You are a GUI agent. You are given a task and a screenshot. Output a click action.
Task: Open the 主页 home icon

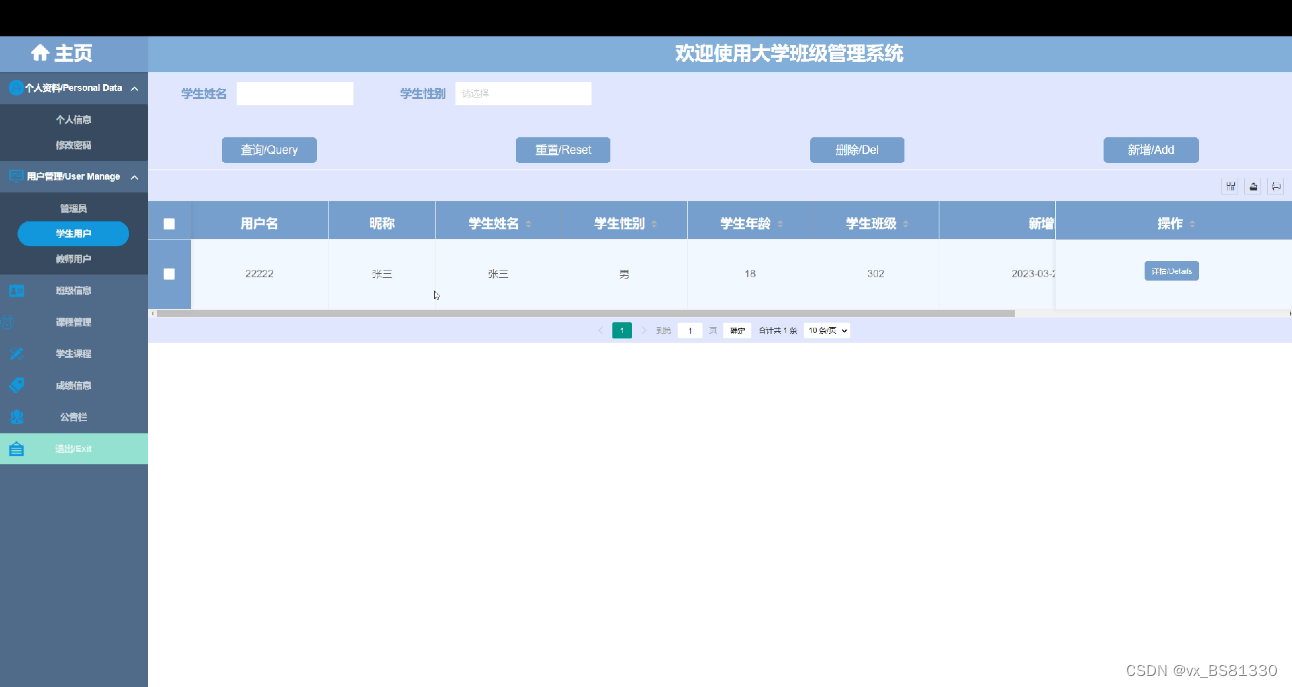point(40,53)
